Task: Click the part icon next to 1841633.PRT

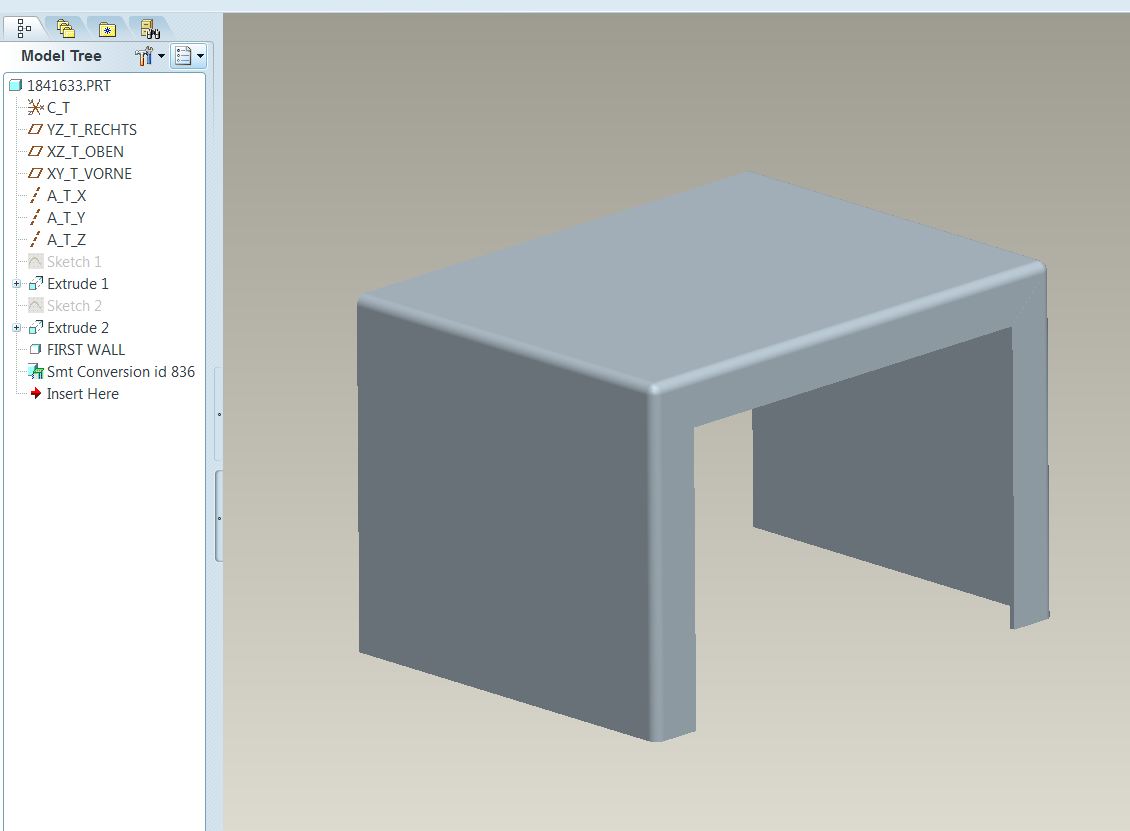Action: click(x=16, y=85)
